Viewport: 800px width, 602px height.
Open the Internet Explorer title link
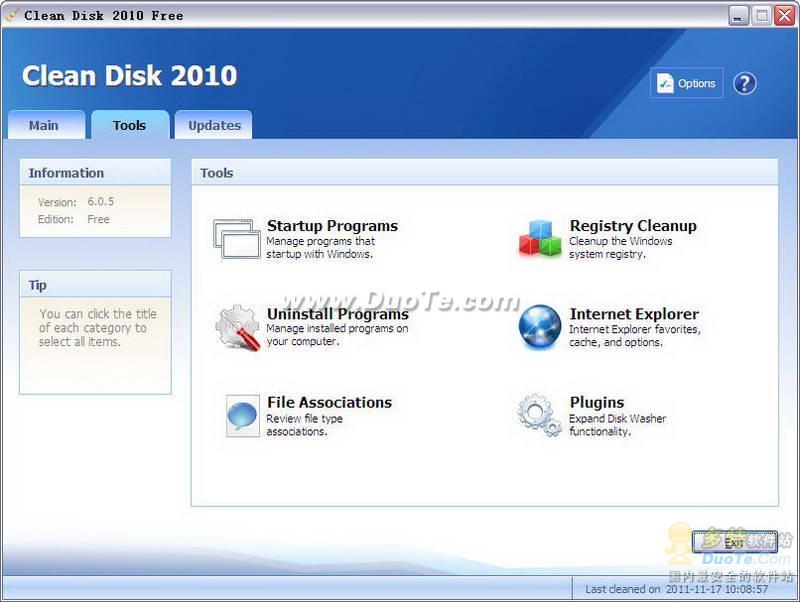coord(634,314)
